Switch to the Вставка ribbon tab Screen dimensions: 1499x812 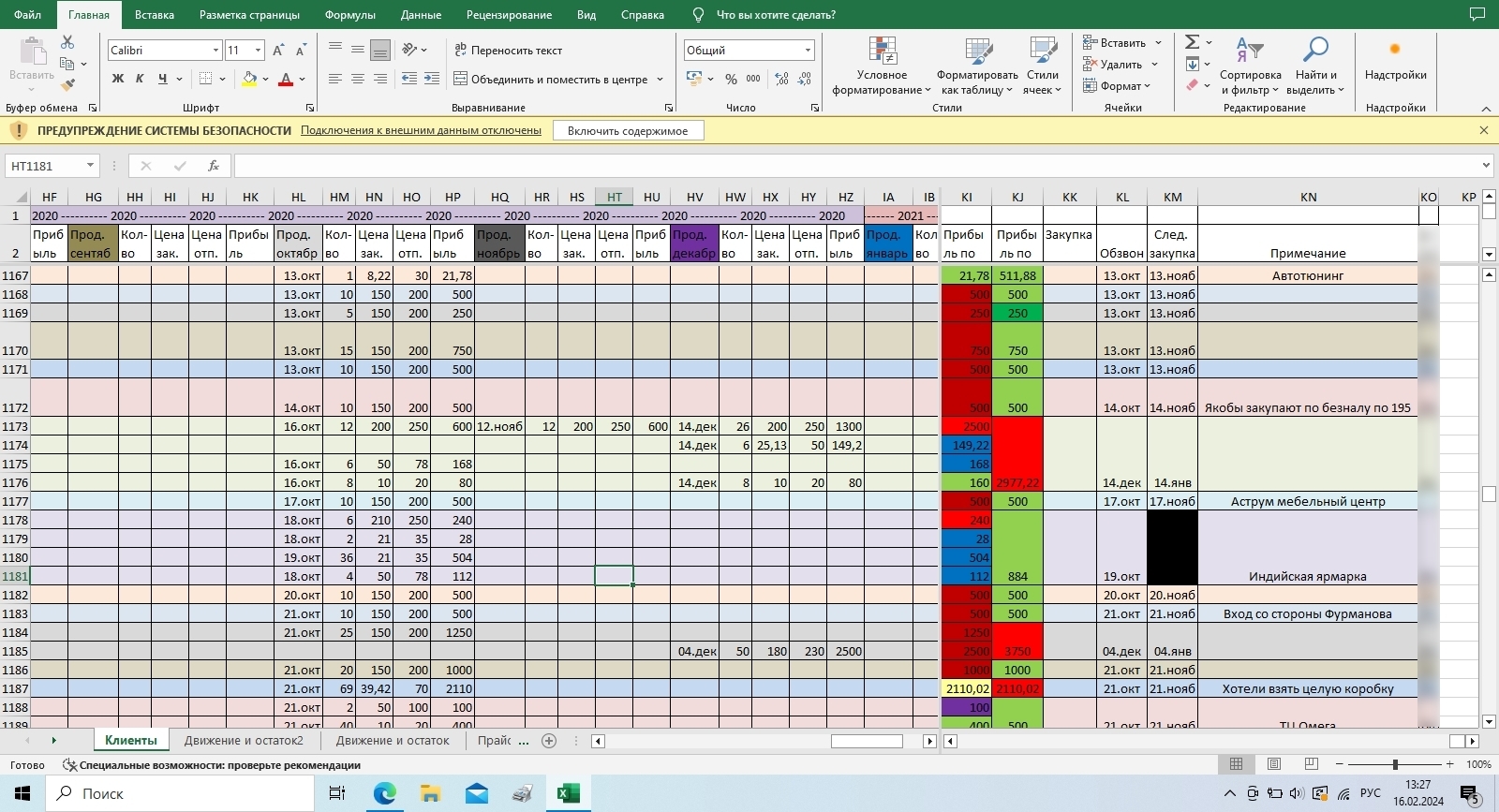point(155,15)
